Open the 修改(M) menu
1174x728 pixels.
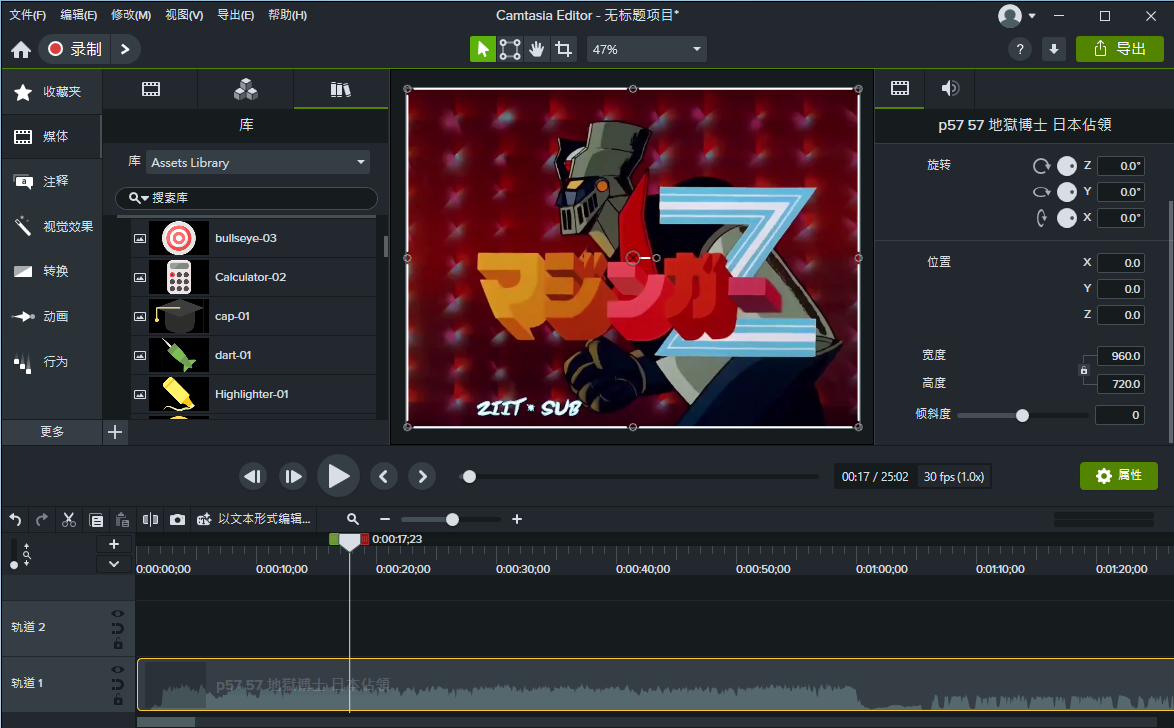pos(131,15)
